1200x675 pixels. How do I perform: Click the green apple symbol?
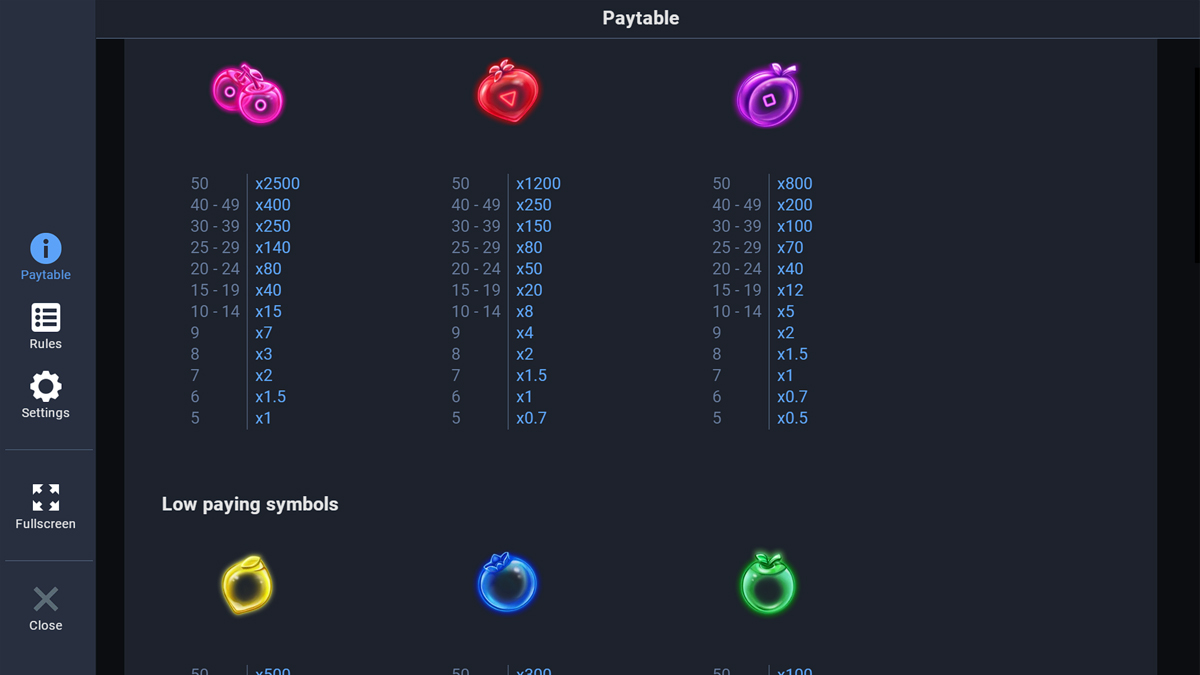coord(768,583)
